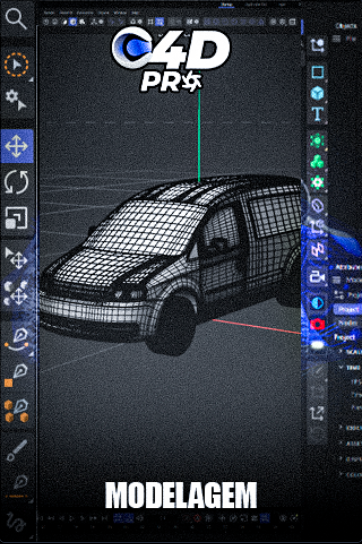The width and height of the screenshot is (362, 544).
Task: Select the Scale tool
Action: point(16,218)
